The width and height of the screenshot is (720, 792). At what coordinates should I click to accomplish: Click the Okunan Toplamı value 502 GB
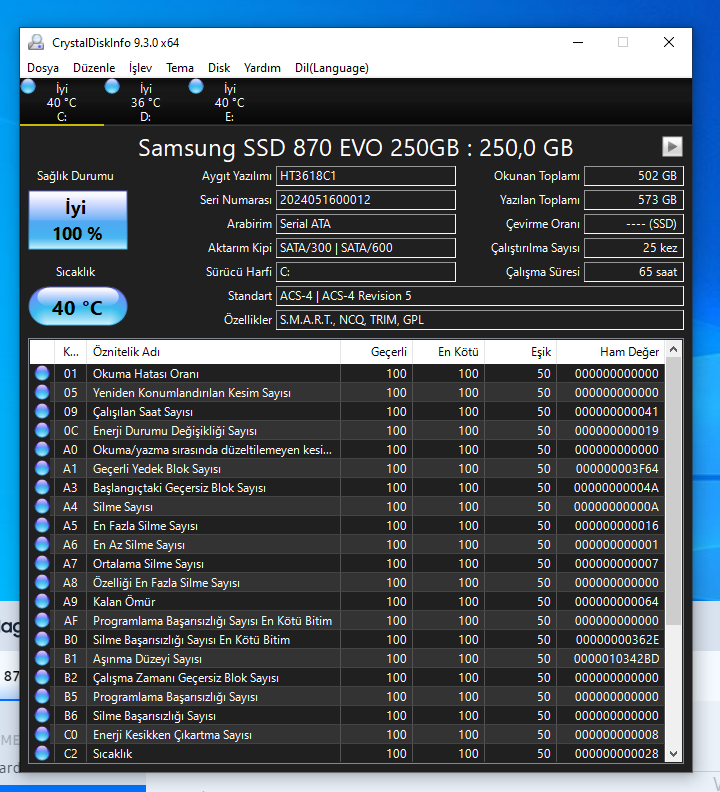[x=634, y=176]
